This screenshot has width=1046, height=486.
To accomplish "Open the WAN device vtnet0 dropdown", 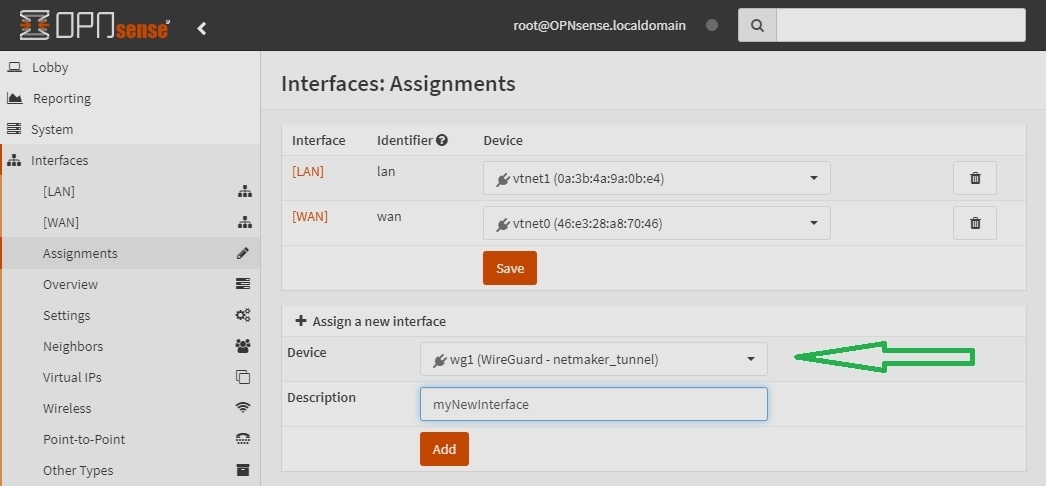I will 656,223.
